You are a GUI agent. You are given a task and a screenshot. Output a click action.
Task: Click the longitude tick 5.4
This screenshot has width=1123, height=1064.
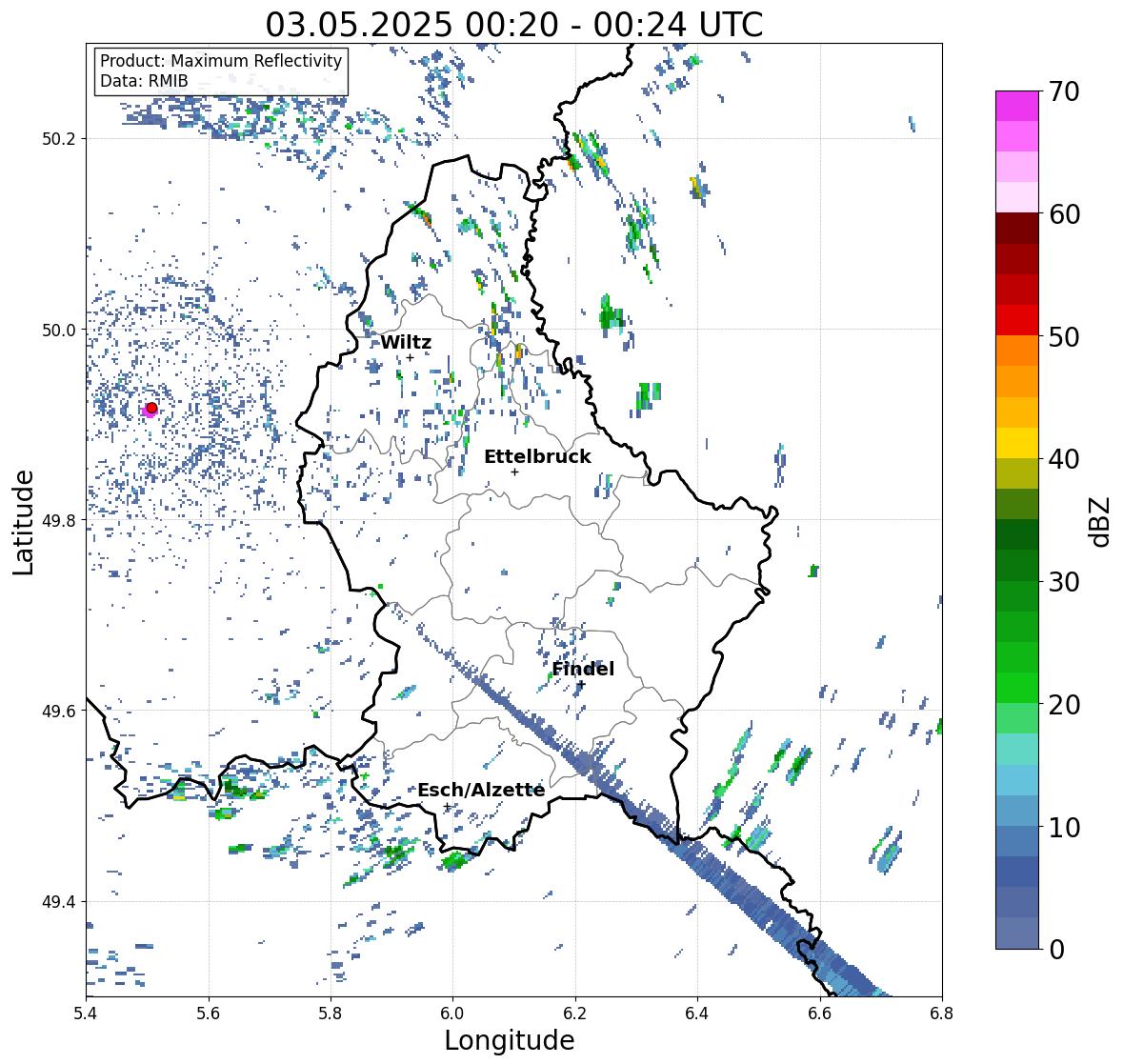(x=86, y=1013)
